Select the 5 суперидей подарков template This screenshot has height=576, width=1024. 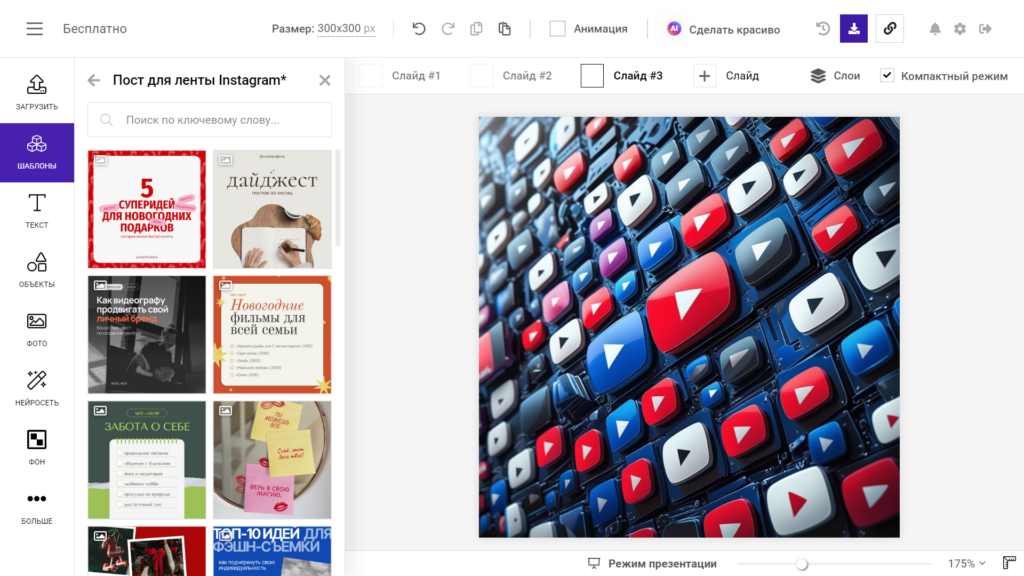(147, 209)
